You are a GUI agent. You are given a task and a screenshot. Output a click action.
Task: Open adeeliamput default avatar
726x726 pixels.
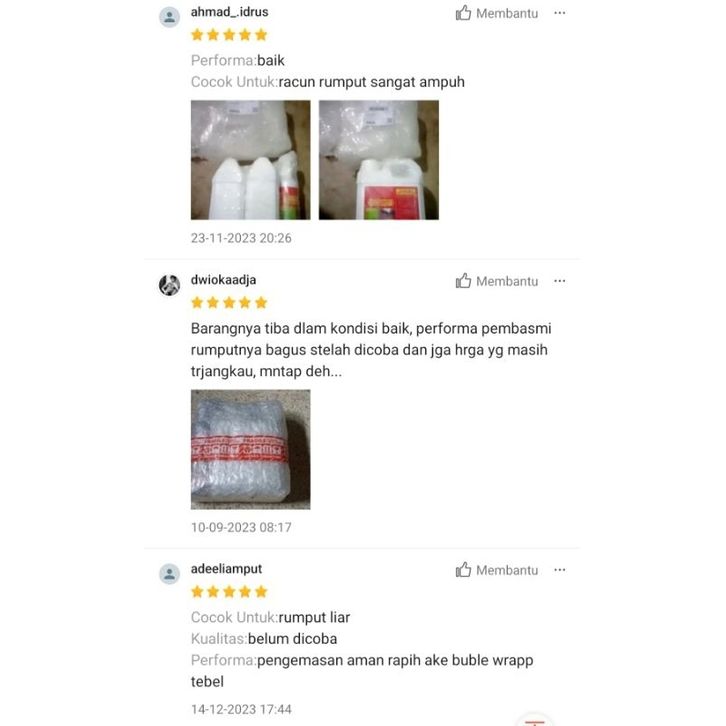click(169, 574)
